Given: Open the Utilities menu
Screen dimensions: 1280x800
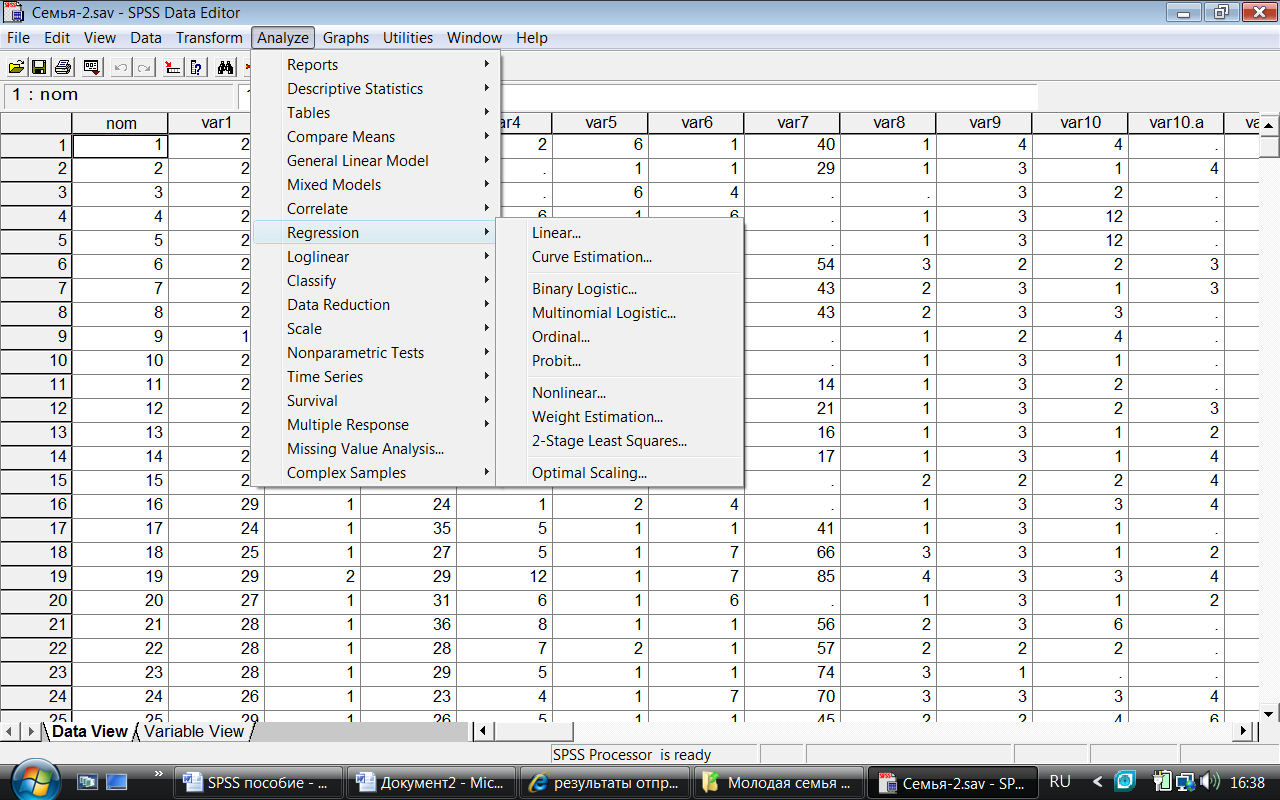Looking at the screenshot, I should [408, 38].
